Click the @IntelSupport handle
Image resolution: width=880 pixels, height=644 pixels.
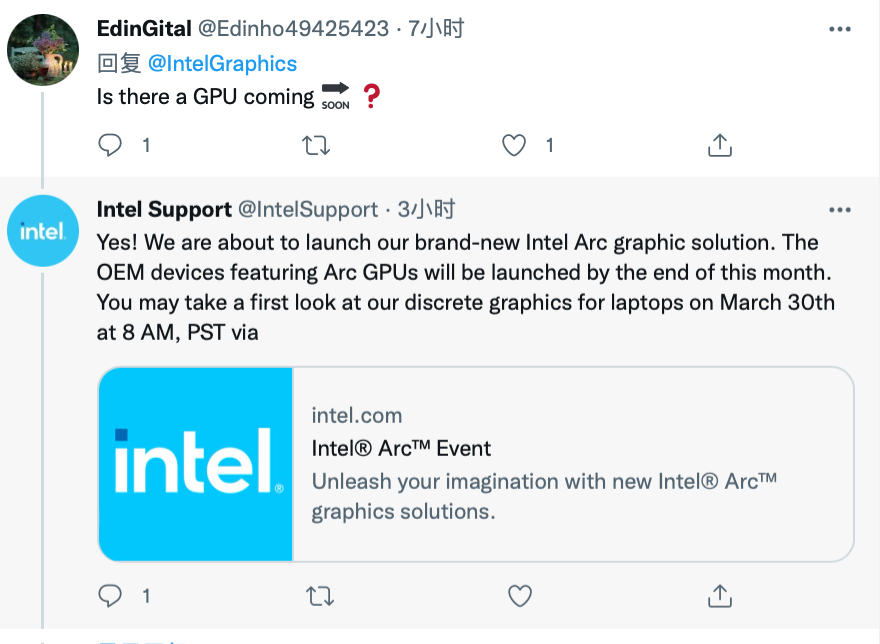[x=308, y=210]
